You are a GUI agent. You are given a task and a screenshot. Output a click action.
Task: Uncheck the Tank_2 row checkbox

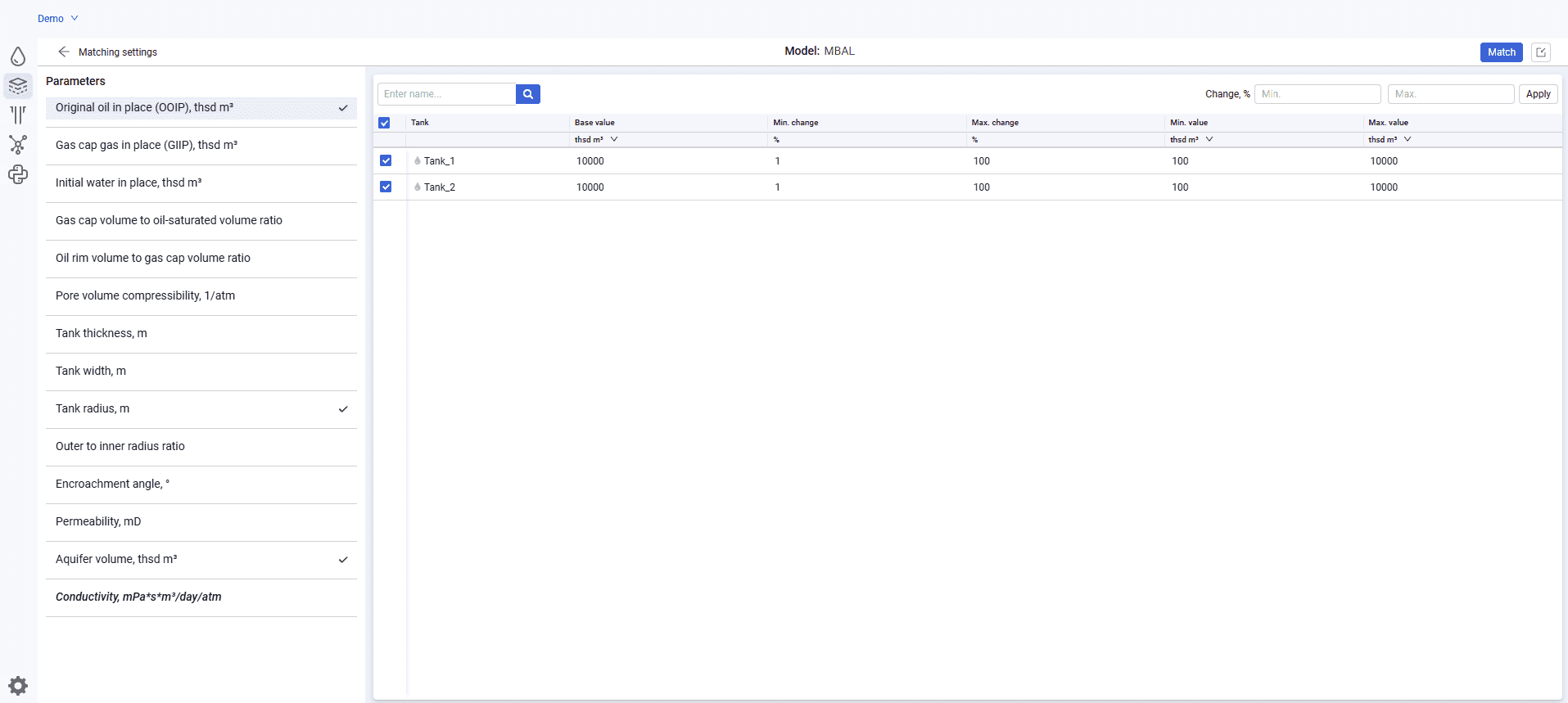pyautogui.click(x=386, y=187)
